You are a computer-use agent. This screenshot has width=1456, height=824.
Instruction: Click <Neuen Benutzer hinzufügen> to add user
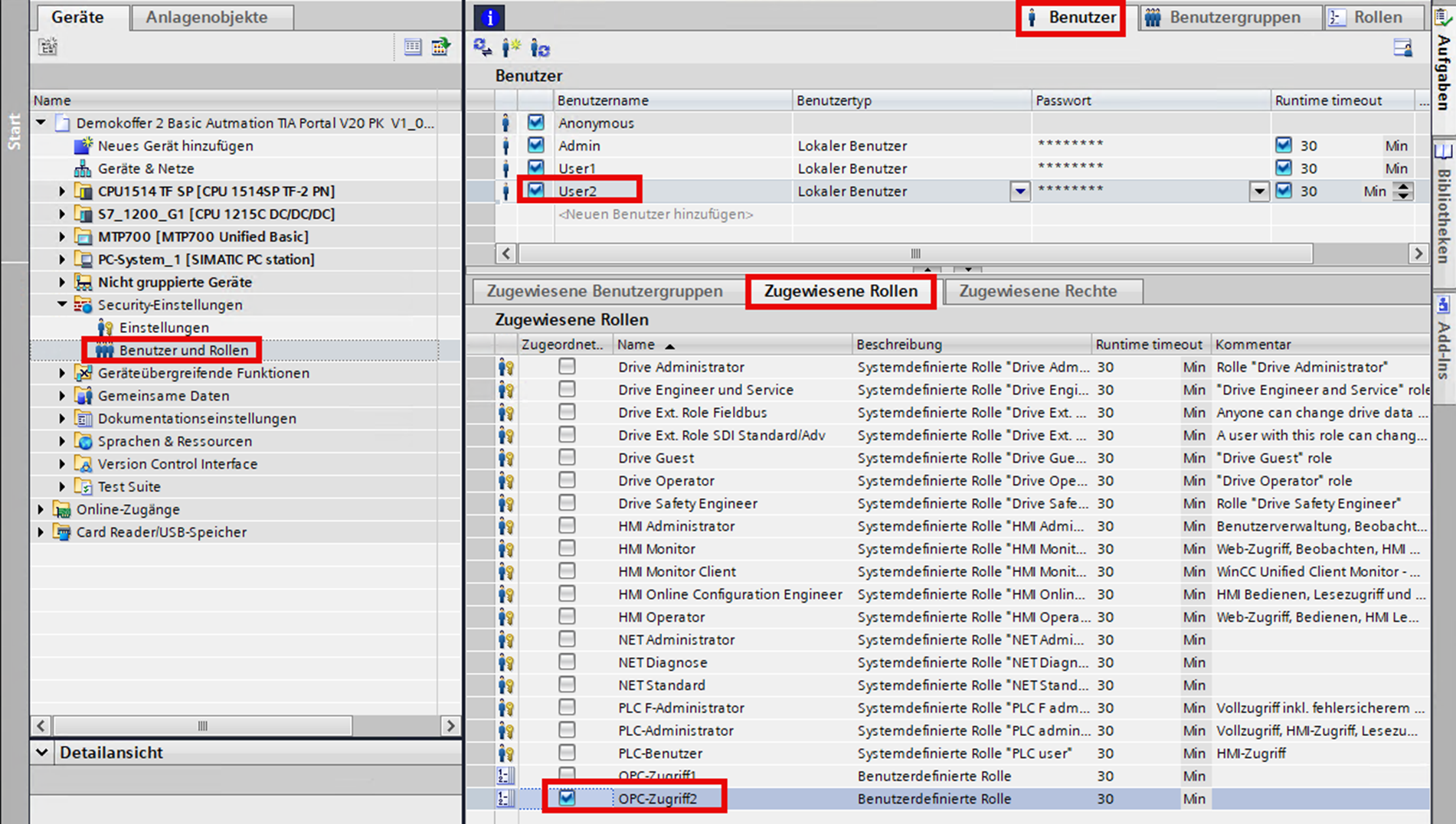point(656,214)
